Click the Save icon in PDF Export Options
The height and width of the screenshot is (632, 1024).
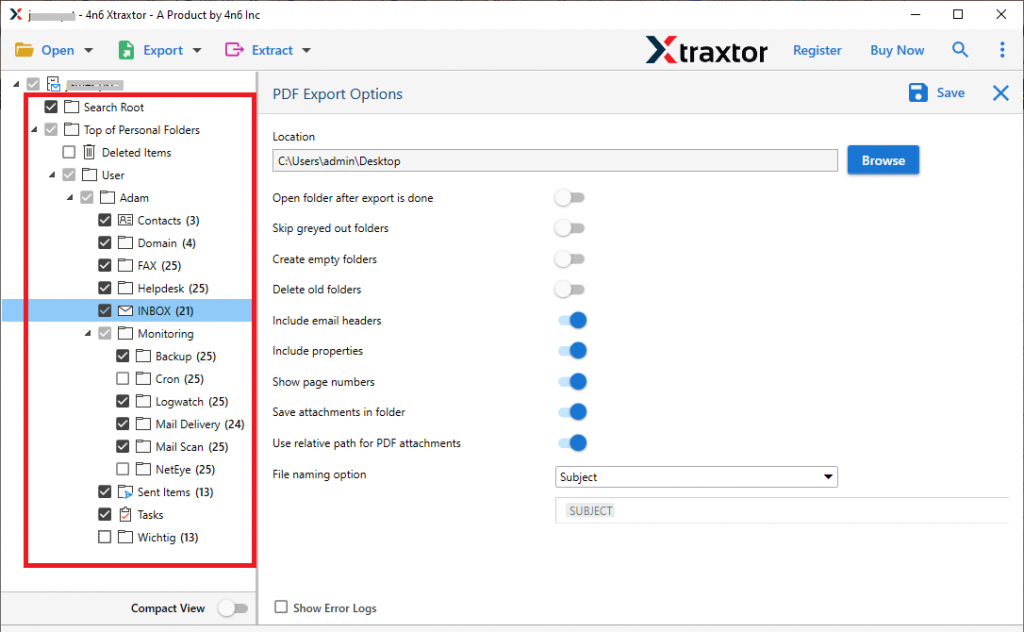point(918,92)
